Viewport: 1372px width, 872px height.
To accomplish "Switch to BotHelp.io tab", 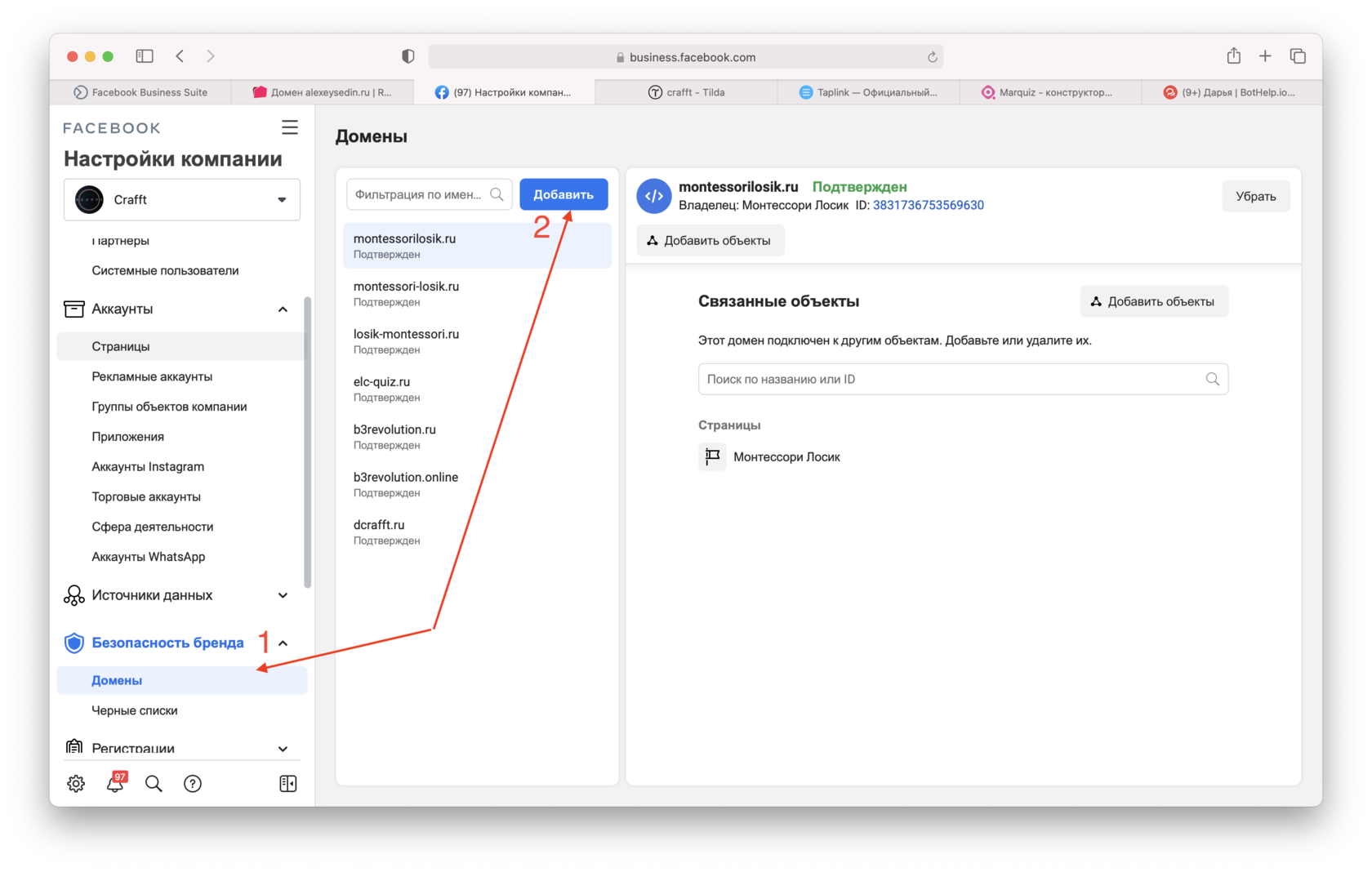I will (x=1232, y=92).
